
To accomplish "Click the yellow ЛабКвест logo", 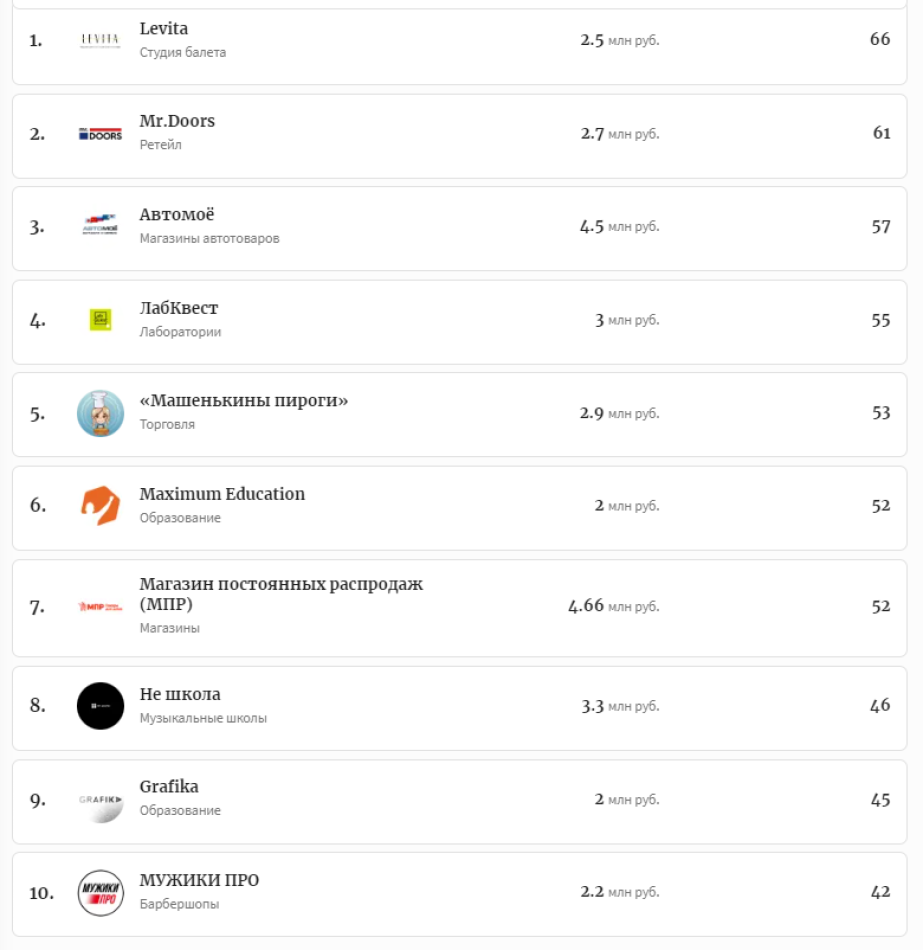I will [100, 320].
